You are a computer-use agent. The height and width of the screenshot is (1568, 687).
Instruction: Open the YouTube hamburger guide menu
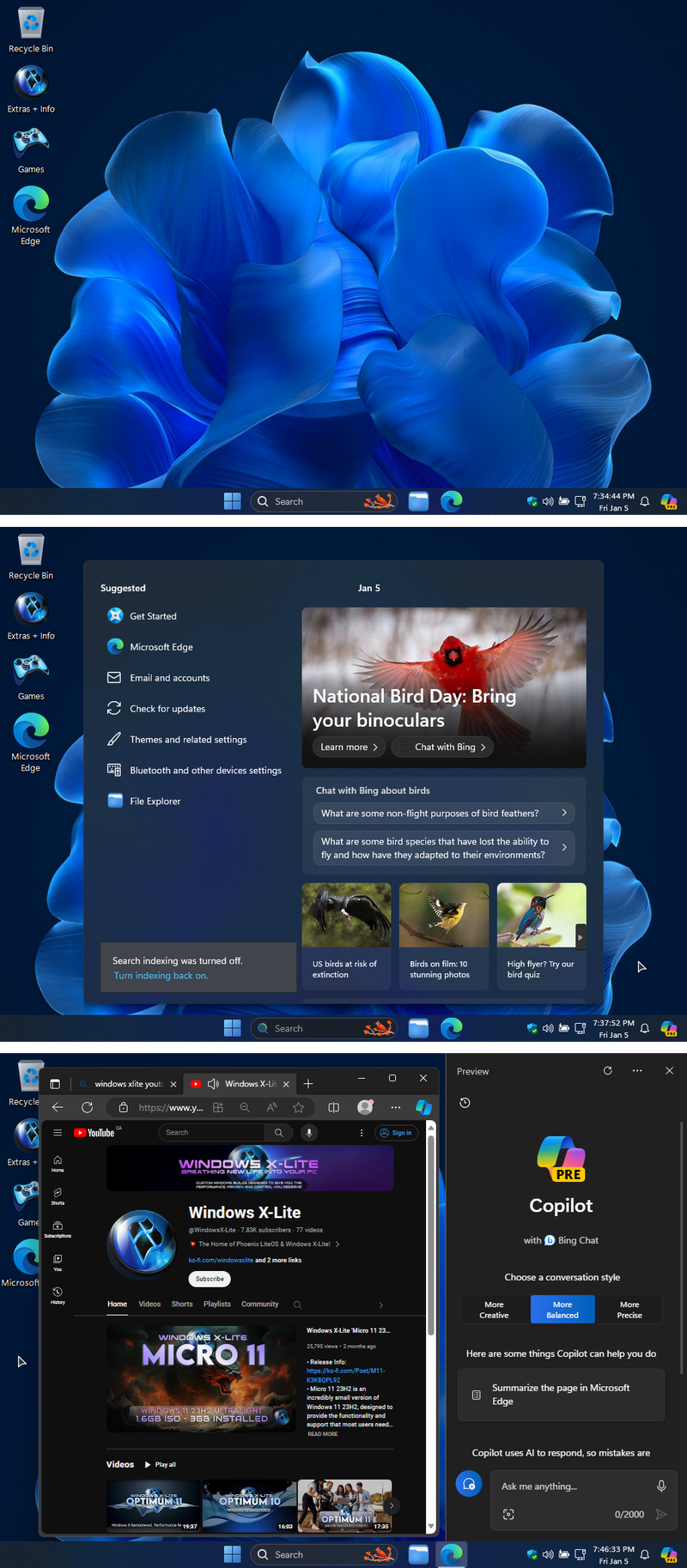point(58,1133)
